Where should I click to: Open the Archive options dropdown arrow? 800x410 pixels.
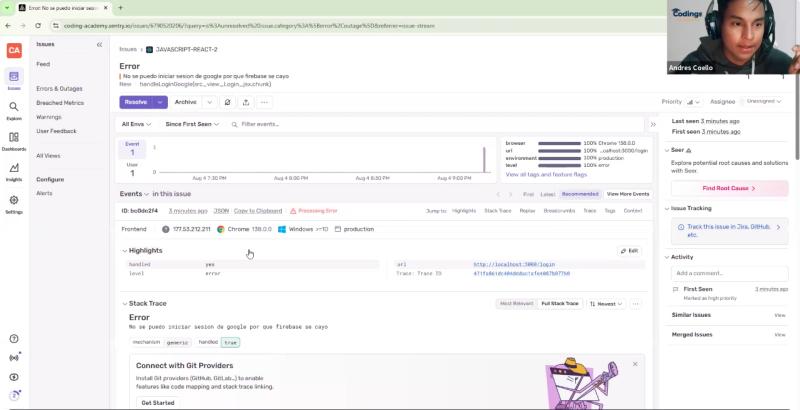[x=209, y=102]
